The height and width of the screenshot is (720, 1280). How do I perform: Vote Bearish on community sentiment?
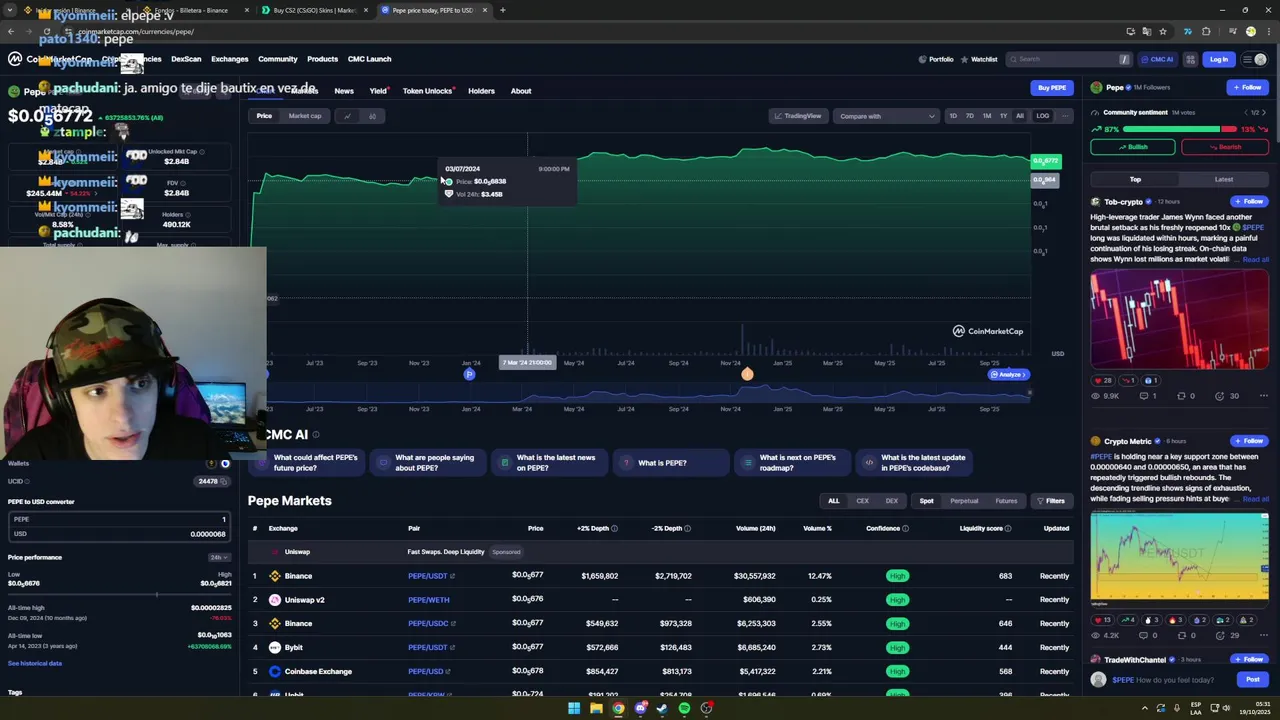(x=1225, y=147)
